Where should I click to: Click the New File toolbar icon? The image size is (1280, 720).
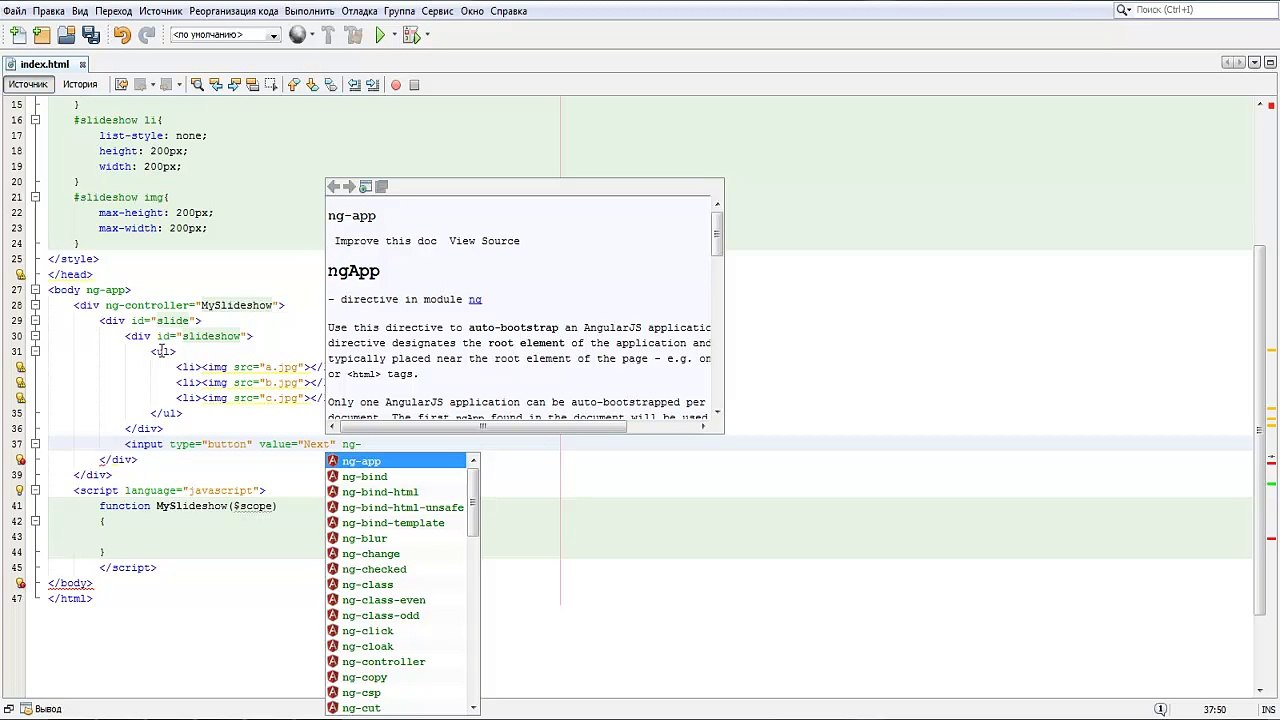[x=18, y=35]
